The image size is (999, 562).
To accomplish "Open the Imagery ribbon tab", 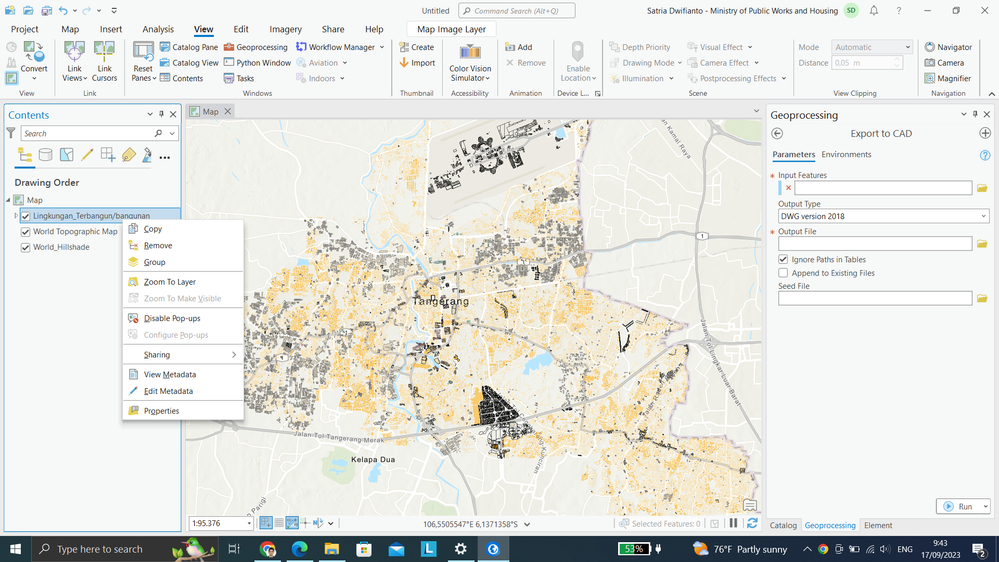I will tap(285, 29).
